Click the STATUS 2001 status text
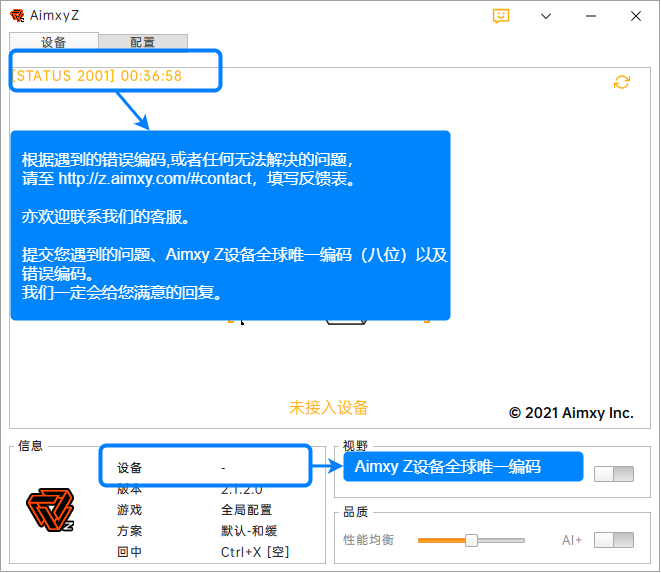Viewport: 661px width, 573px height. [x=97, y=76]
